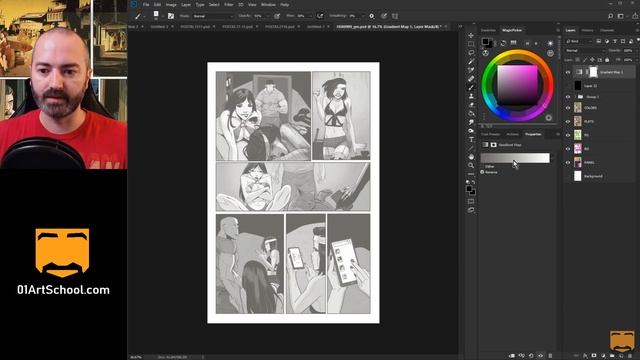This screenshot has height=360, width=640.
Task: Select the COLORS layer thumbnail
Action: click(578, 108)
